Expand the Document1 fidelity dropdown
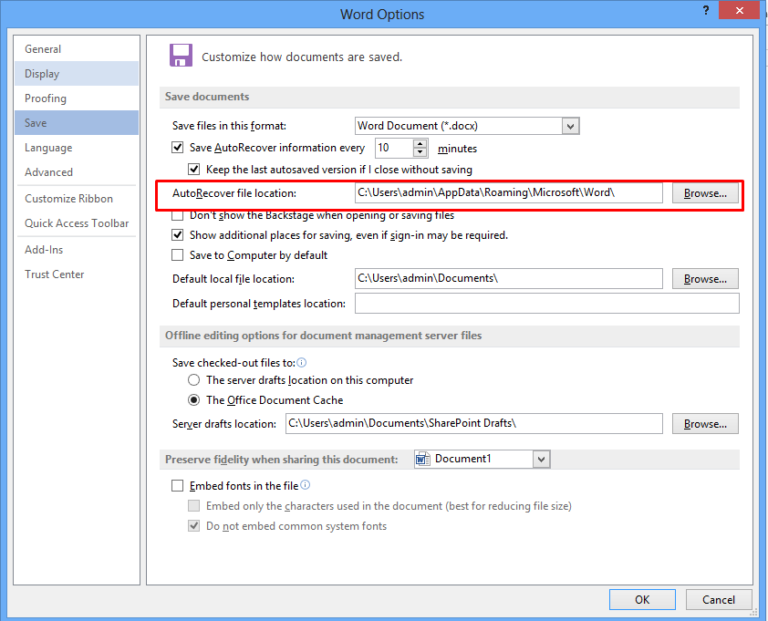768x621 pixels. pyautogui.click(x=541, y=459)
